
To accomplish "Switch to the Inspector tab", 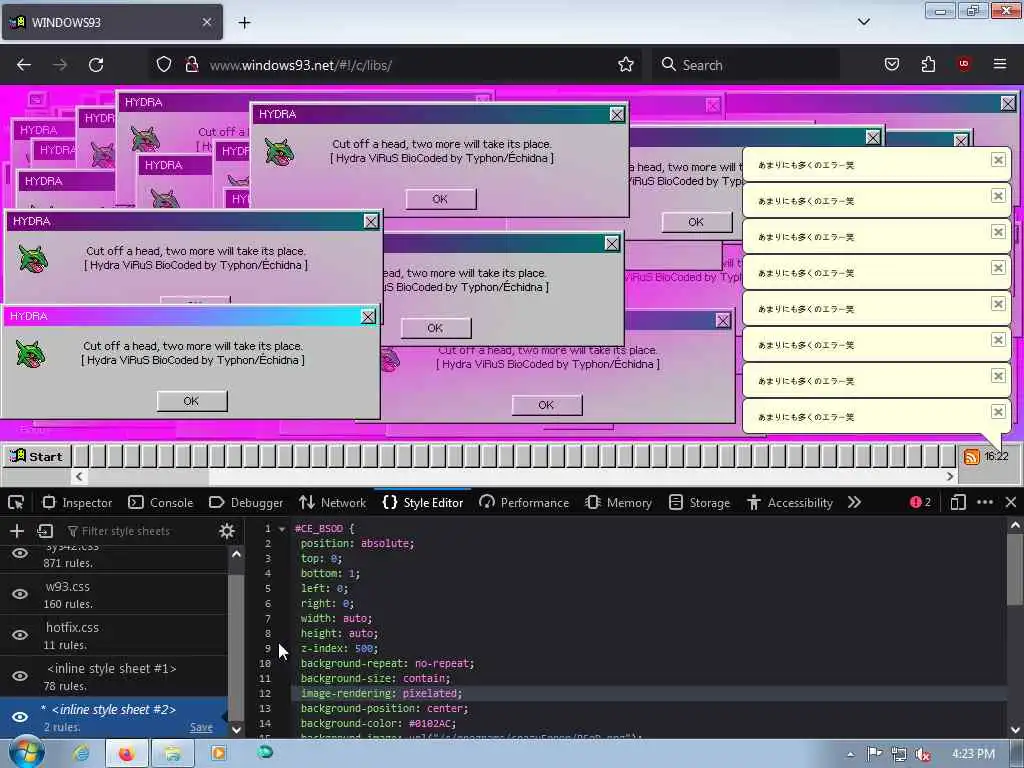I will pyautogui.click(x=77, y=502).
